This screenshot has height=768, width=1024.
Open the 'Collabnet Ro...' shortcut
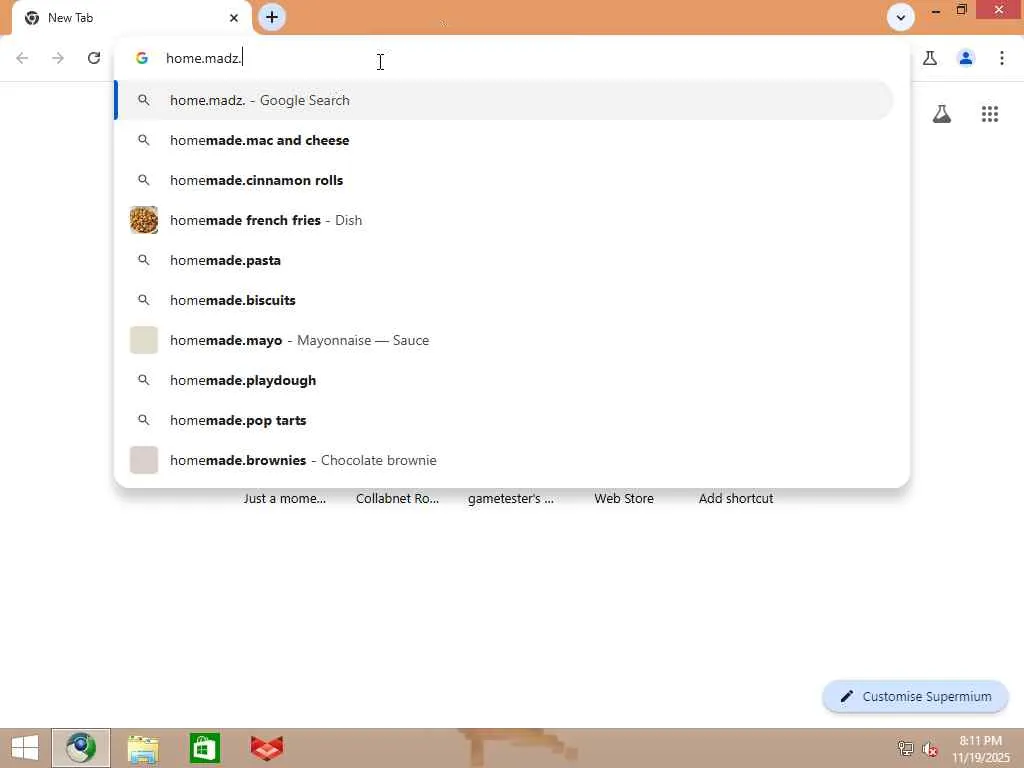pos(397,498)
